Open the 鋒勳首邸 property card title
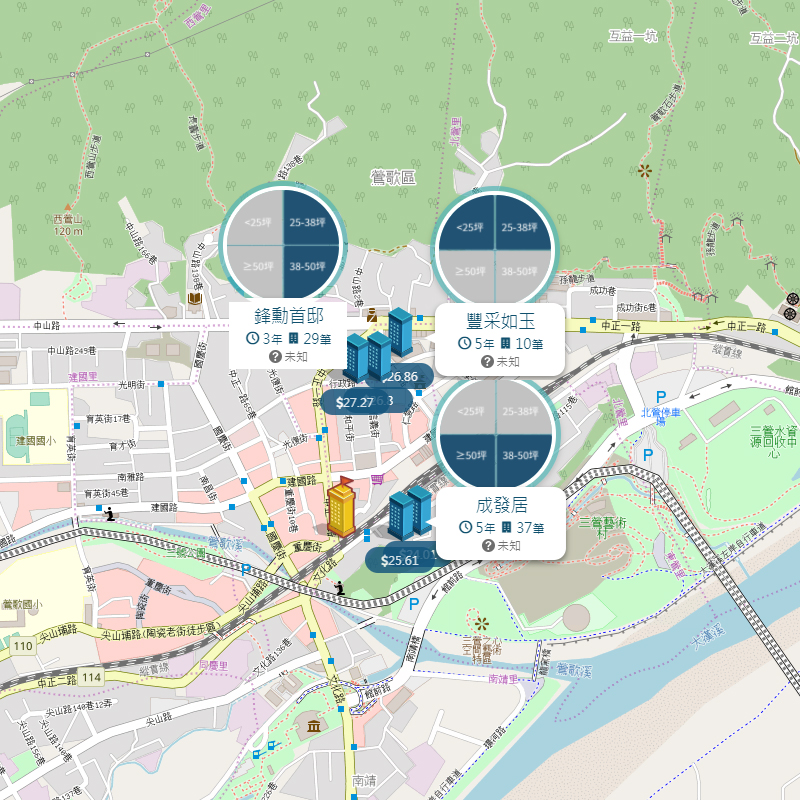This screenshot has width=800, height=800. [x=289, y=316]
